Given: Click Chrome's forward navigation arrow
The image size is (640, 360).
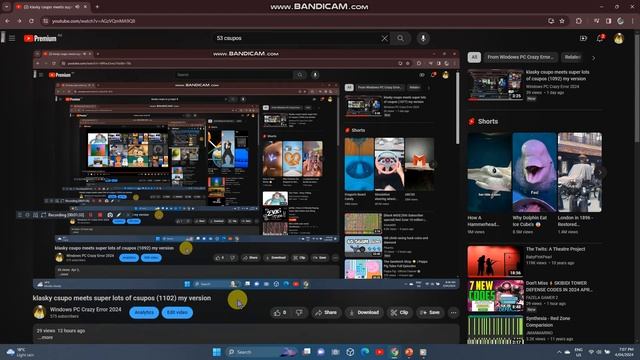Looking at the screenshot, I should pyautogui.click(x=19, y=21).
